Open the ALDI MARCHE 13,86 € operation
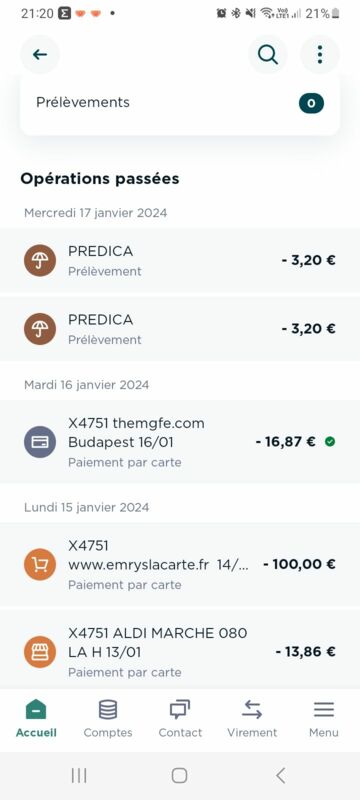This screenshot has height=800, width=360. point(180,651)
